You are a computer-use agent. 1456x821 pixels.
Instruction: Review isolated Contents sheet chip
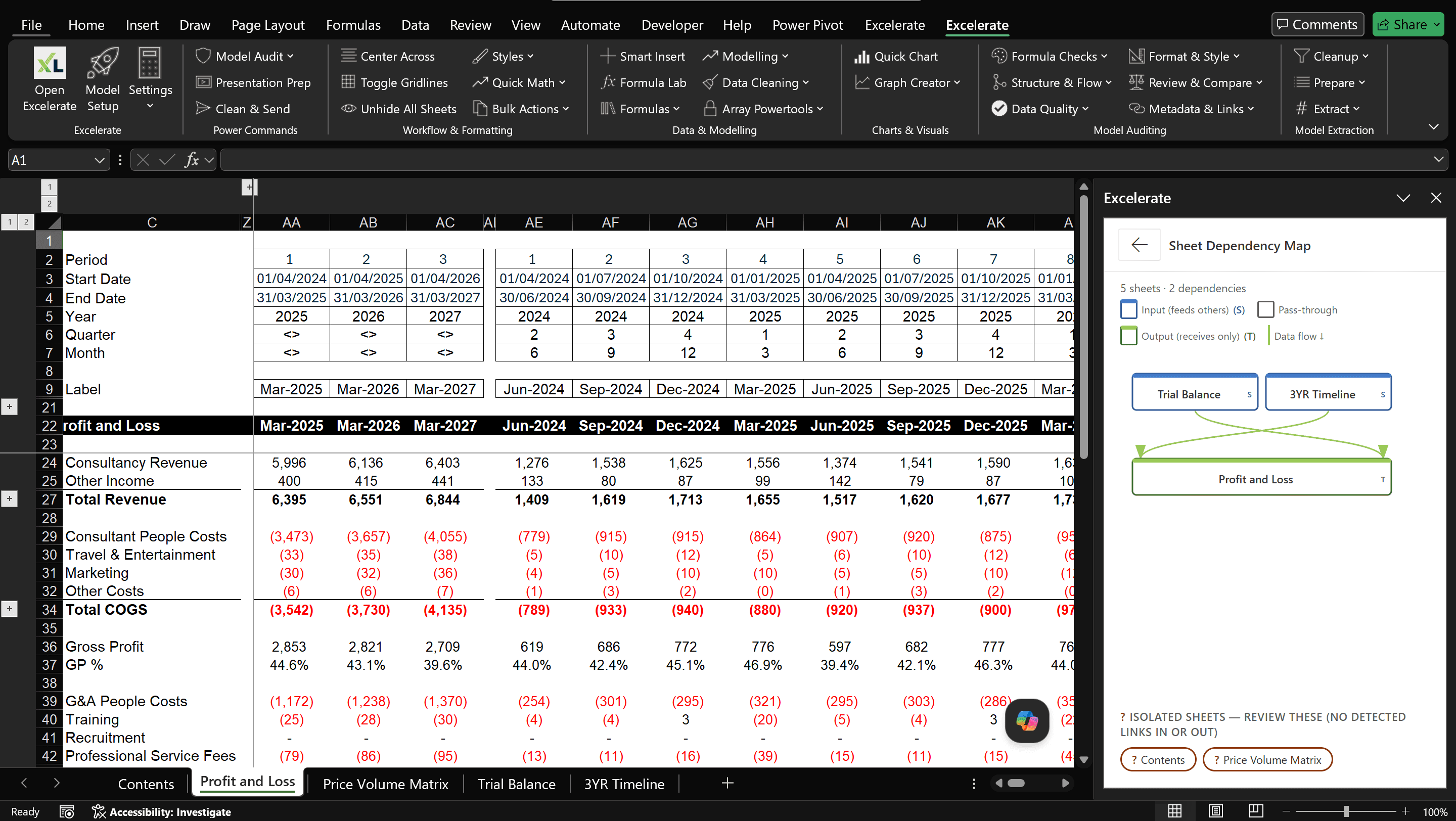point(1158,759)
